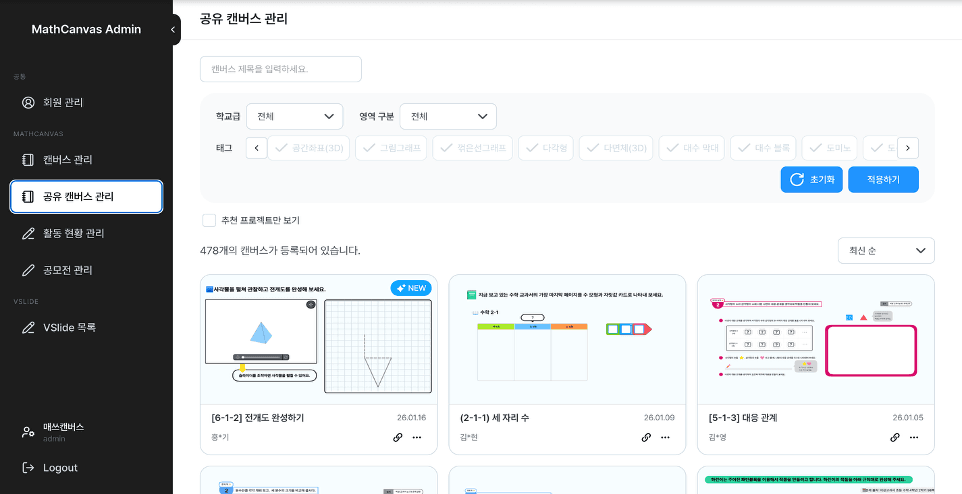Viewport: 962px width, 494px height.
Task: Open the 세 자리 수 canvas thumbnail
Action: (567, 339)
